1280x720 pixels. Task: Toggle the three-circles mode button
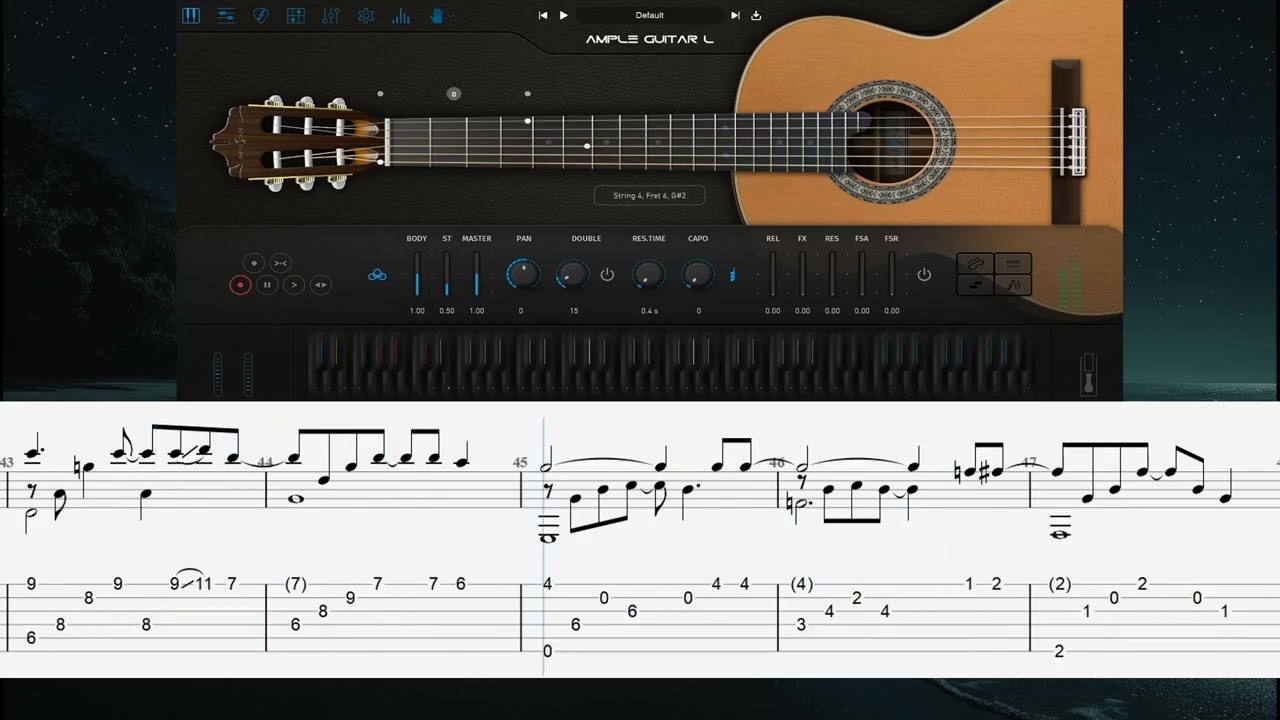point(1013,264)
